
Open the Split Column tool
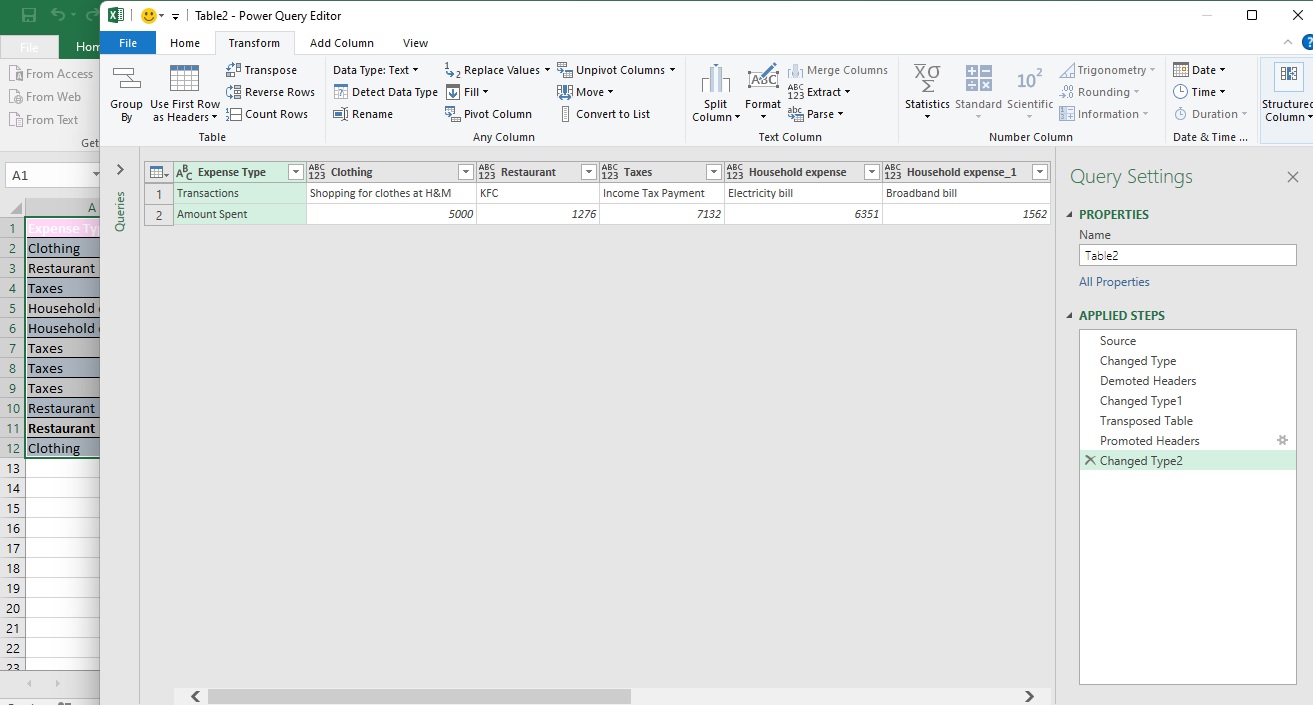pyautogui.click(x=714, y=92)
